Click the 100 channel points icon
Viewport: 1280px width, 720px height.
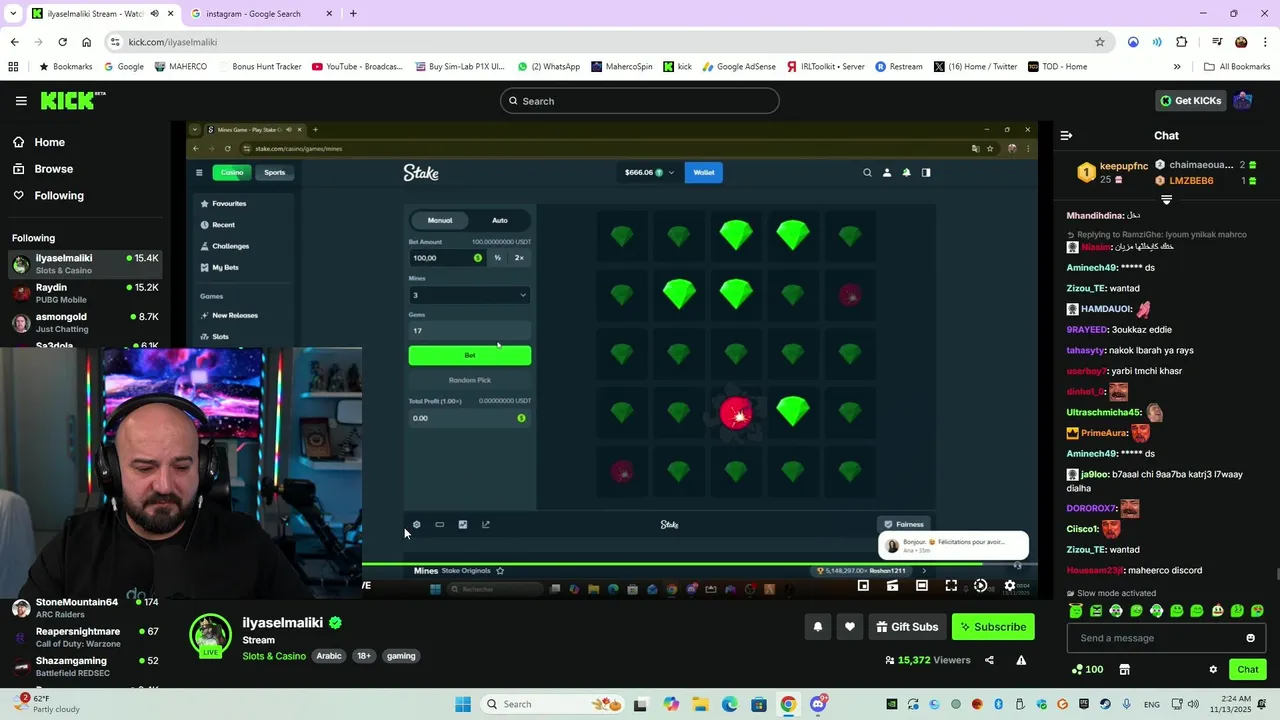(1087, 670)
